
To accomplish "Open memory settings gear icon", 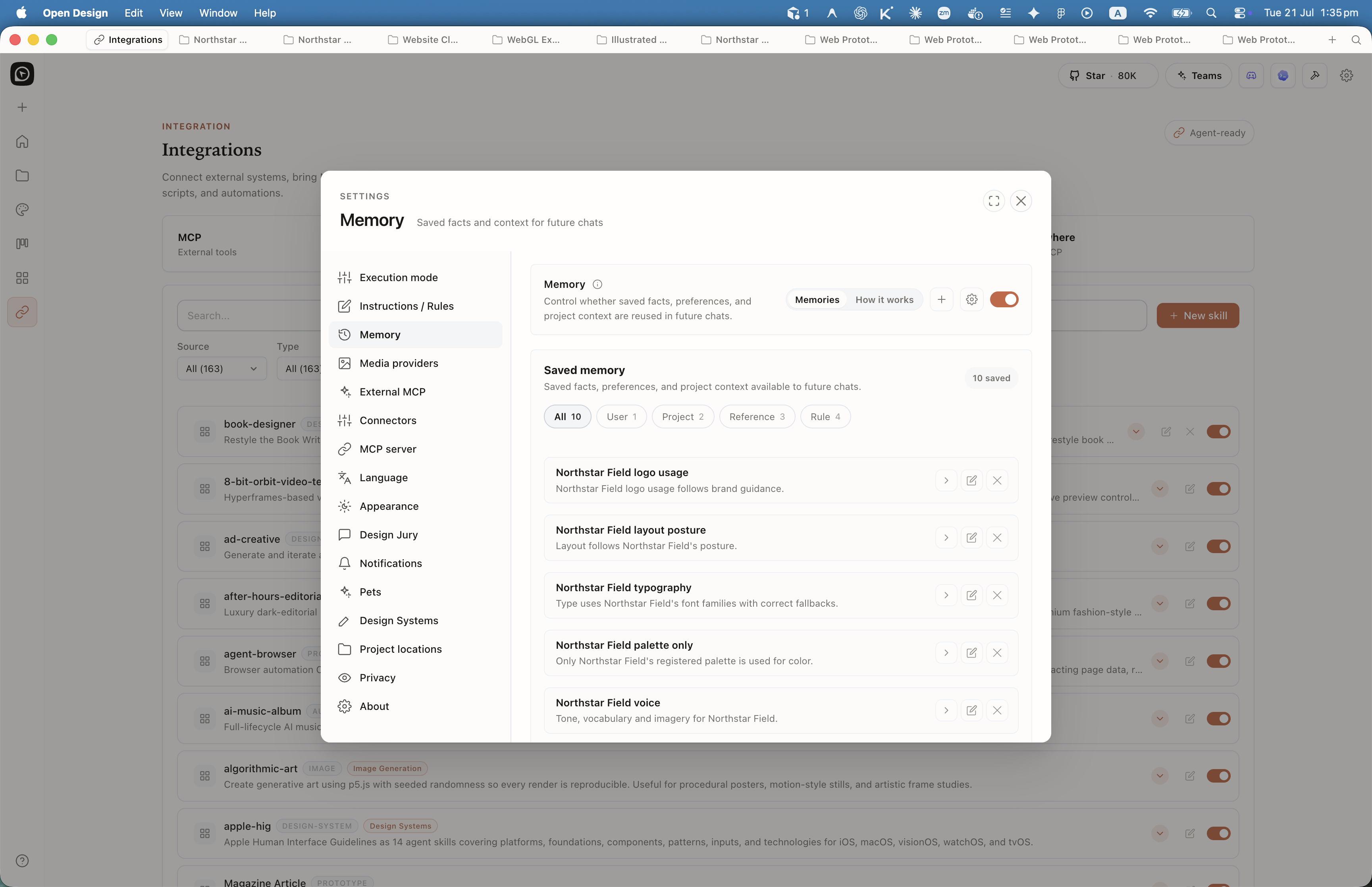I will 971,299.
